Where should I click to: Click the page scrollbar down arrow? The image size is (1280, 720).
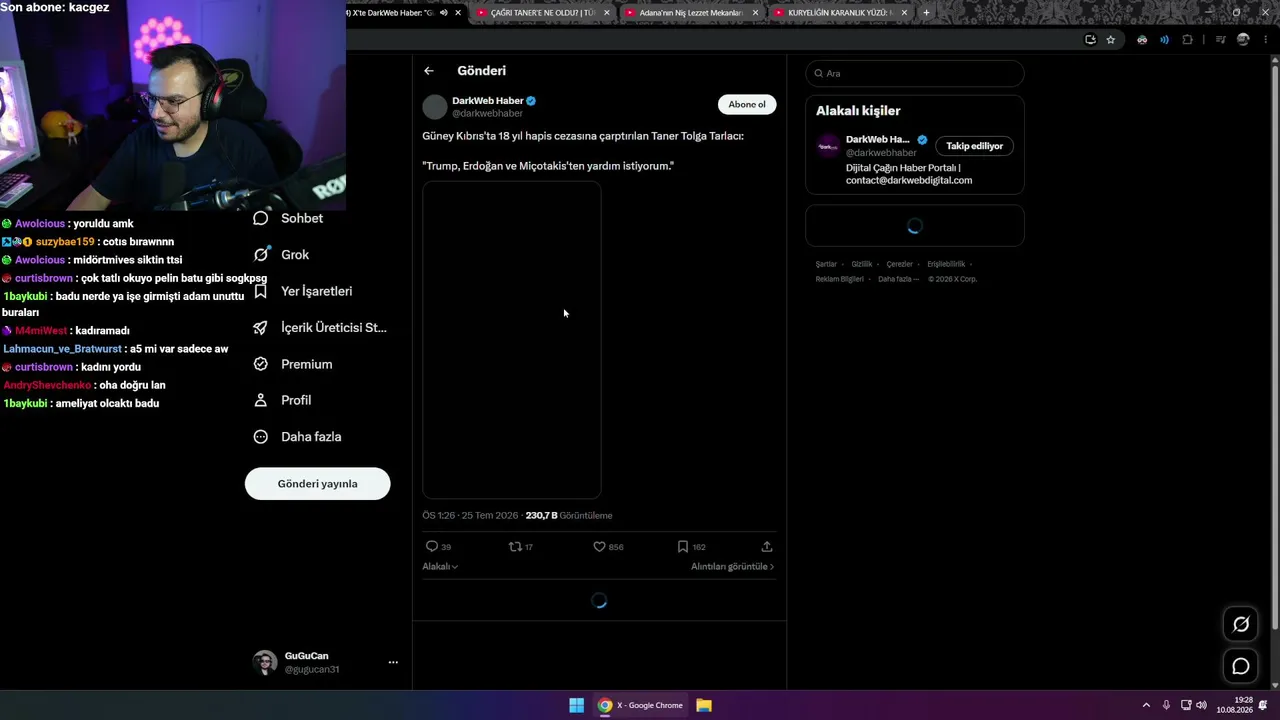point(1274,685)
